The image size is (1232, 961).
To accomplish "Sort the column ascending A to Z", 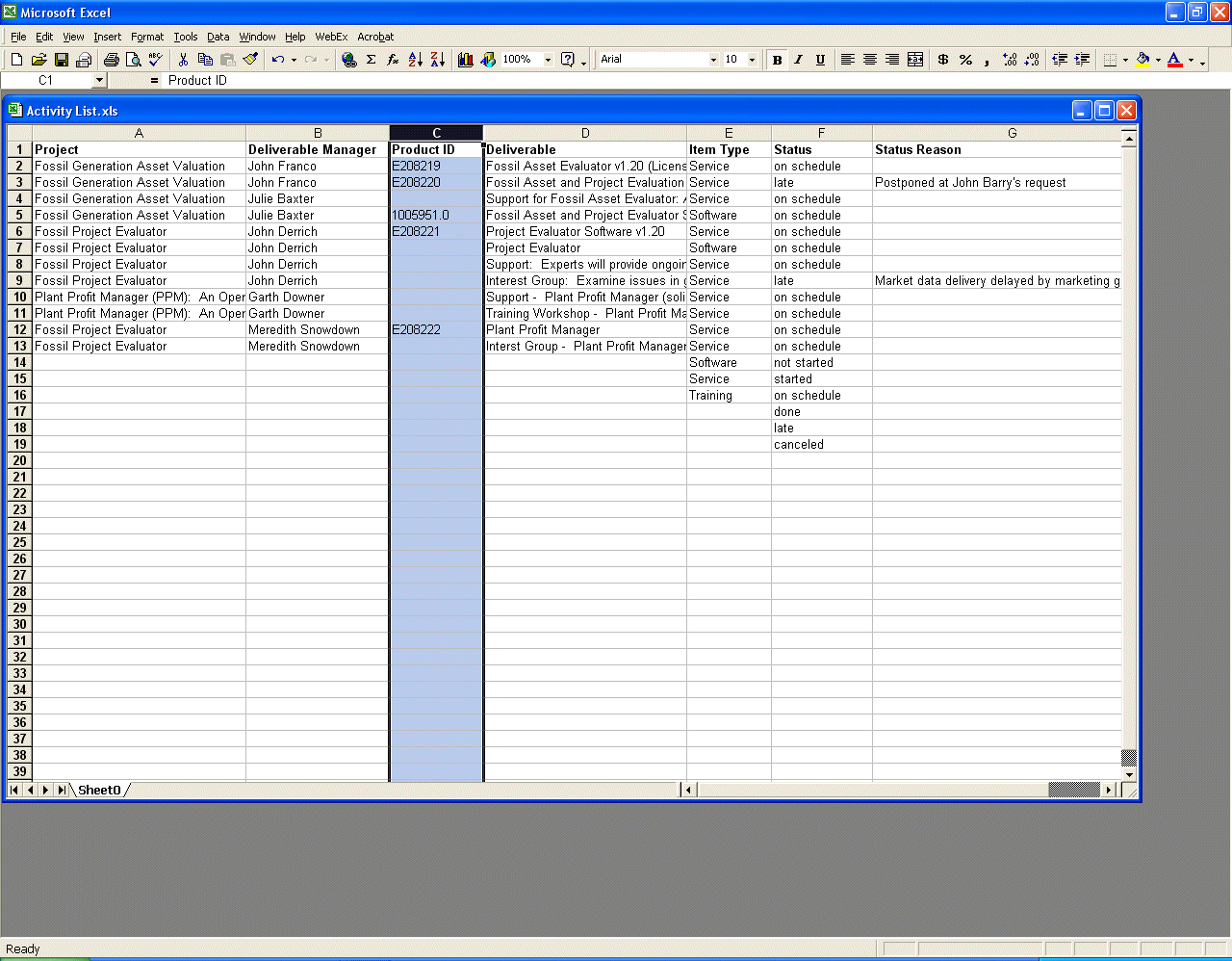I will 415,60.
